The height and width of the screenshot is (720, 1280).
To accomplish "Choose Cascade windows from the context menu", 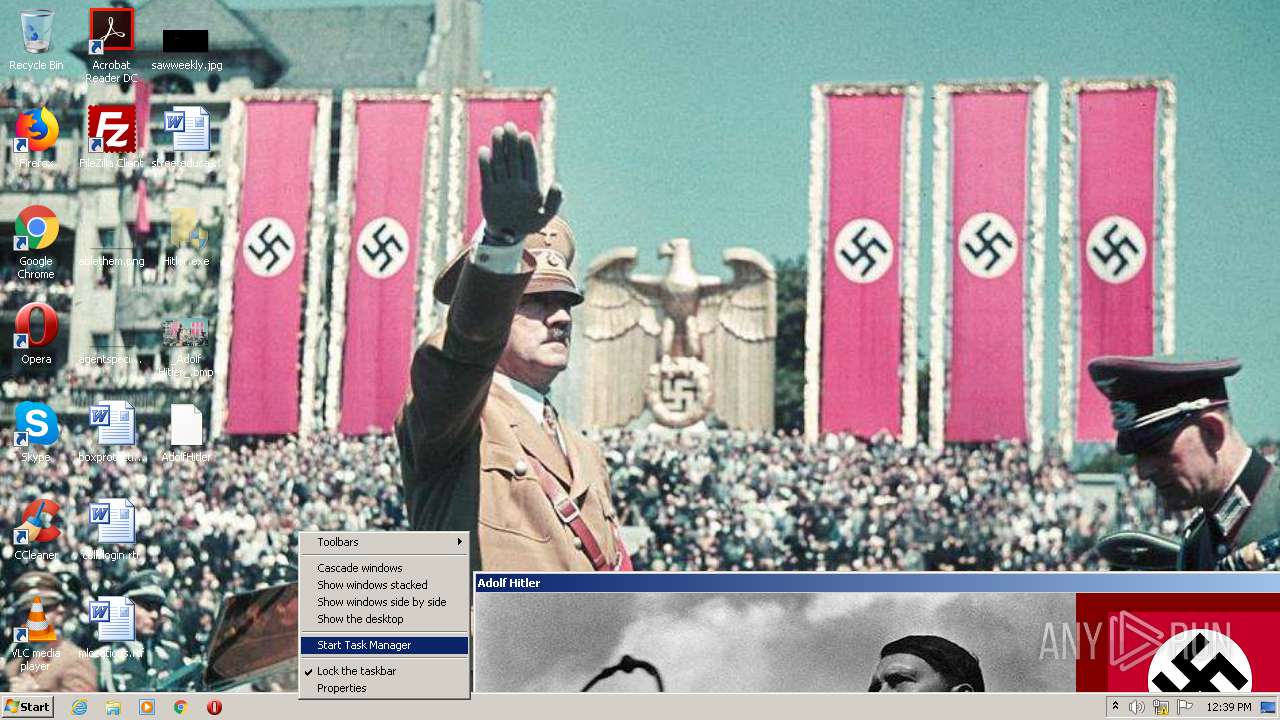I will point(384,568).
